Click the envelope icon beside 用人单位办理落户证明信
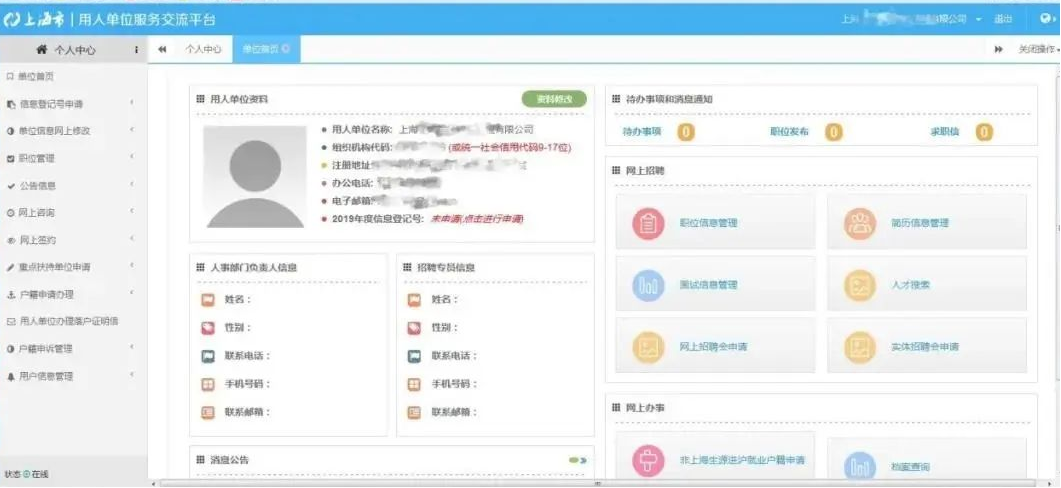This screenshot has height=488, width=1061. (10, 321)
